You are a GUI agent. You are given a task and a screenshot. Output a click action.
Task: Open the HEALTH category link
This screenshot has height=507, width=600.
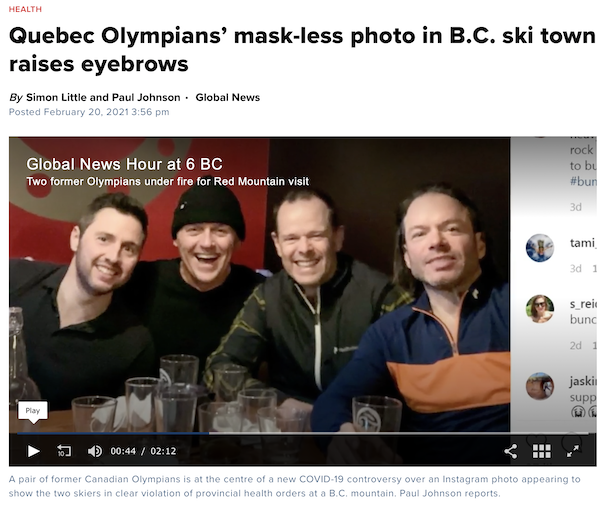[25, 9]
